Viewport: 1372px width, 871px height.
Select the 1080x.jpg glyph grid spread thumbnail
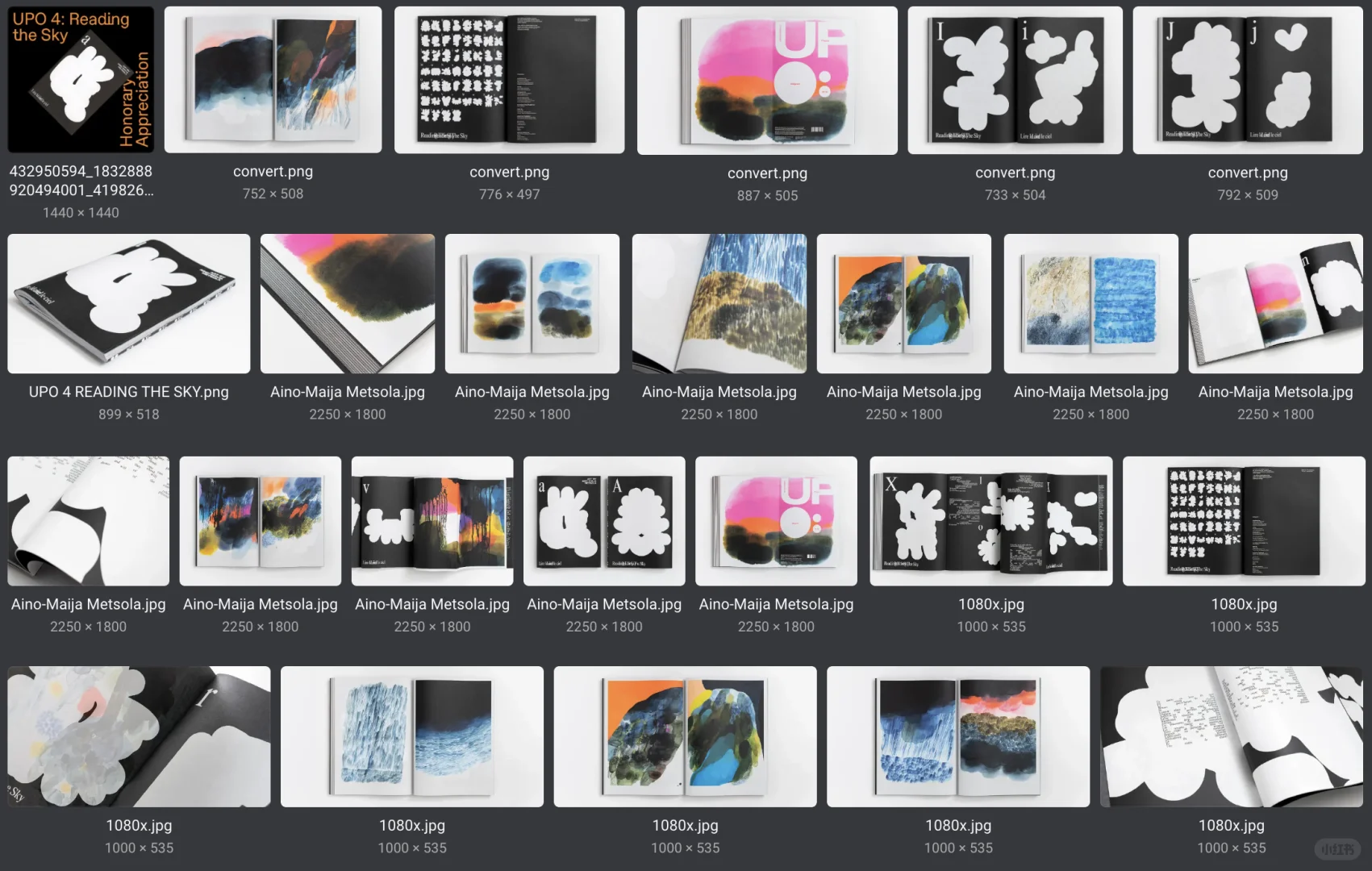1244,521
